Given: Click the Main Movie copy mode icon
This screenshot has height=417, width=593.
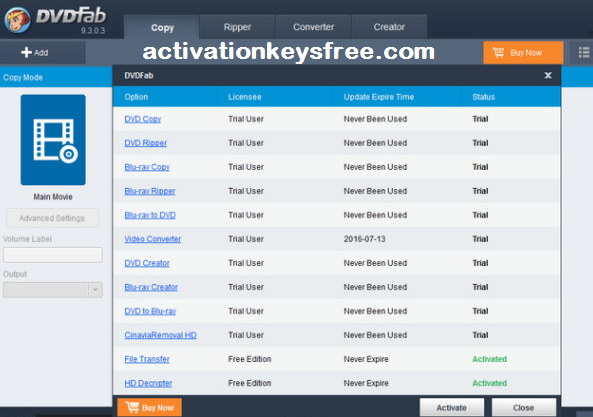Looking at the screenshot, I should coord(53,140).
